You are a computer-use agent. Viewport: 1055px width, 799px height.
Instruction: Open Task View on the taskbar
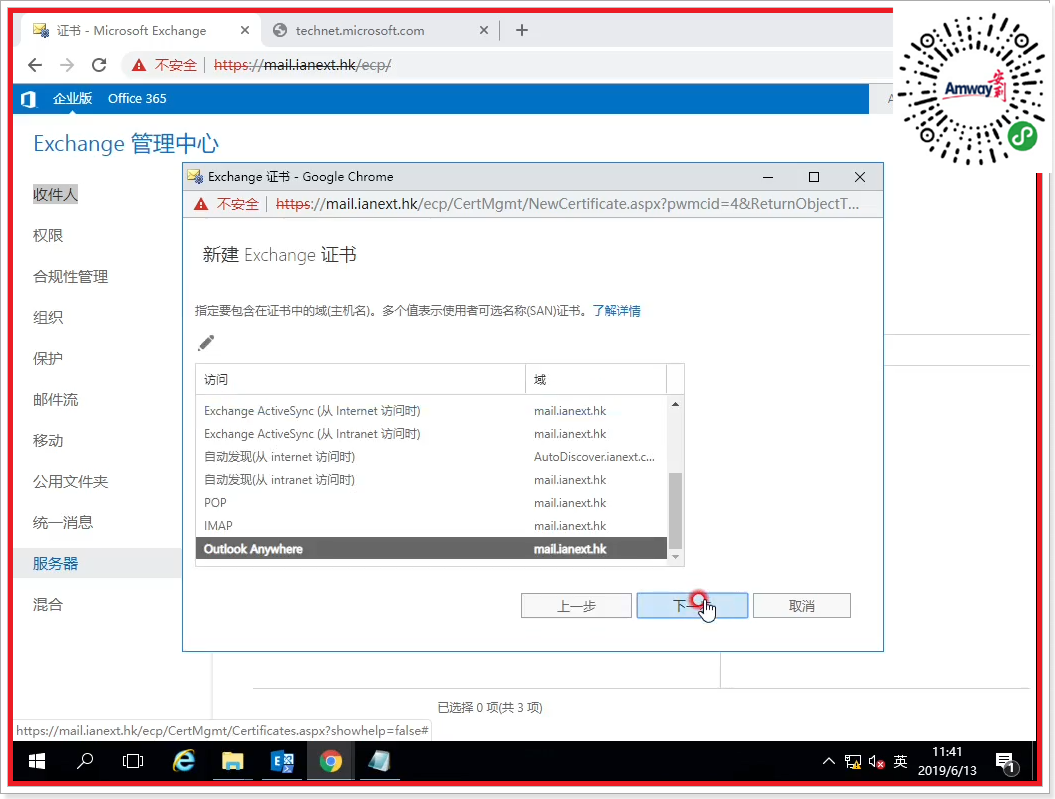[x=133, y=761]
